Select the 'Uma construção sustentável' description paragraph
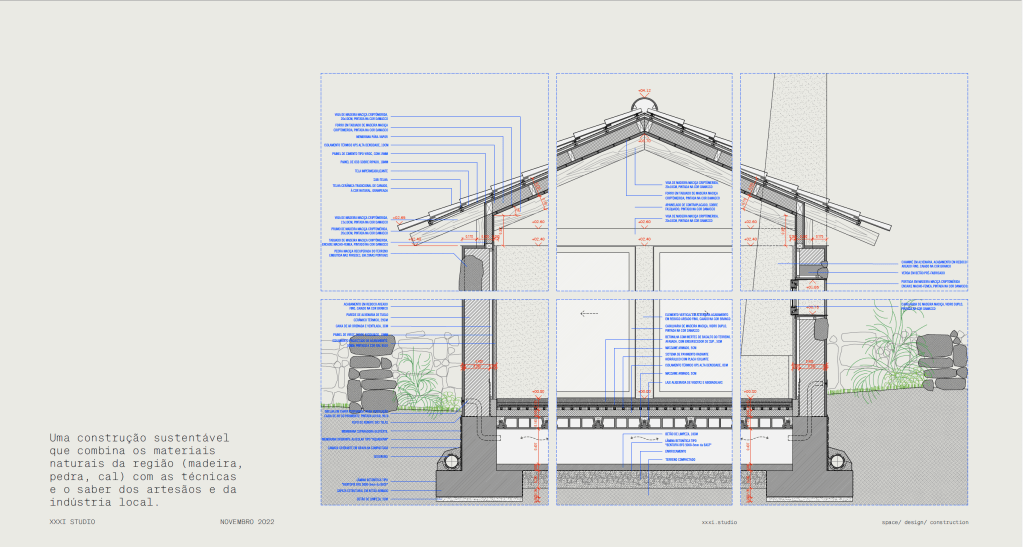The width and height of the screenshot is (1023, 547). coord(145,470)
